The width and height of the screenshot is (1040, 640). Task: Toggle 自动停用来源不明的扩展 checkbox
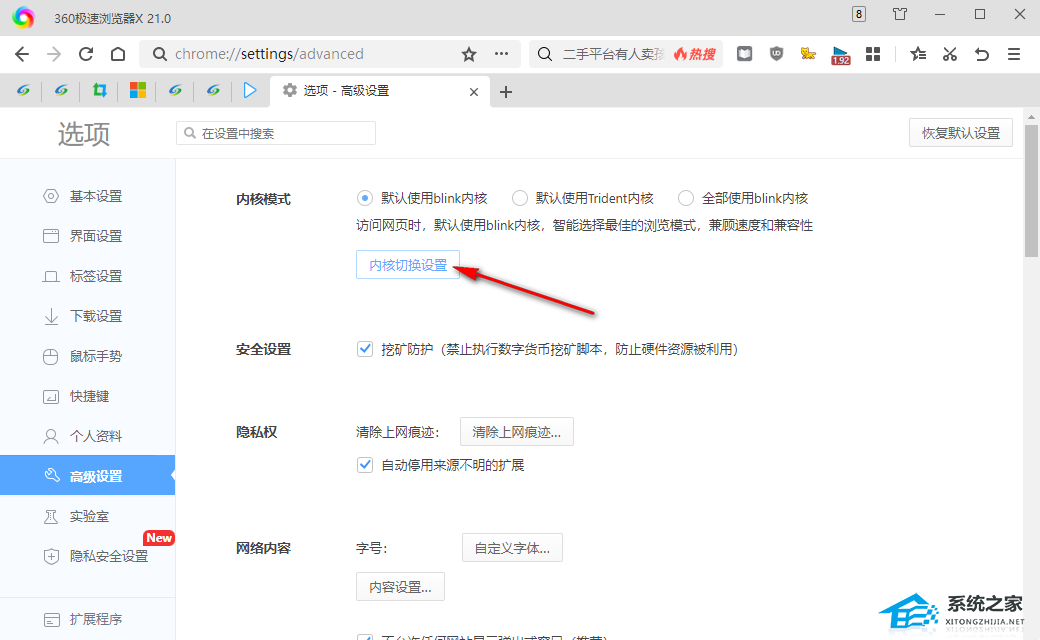coord(365,465)
